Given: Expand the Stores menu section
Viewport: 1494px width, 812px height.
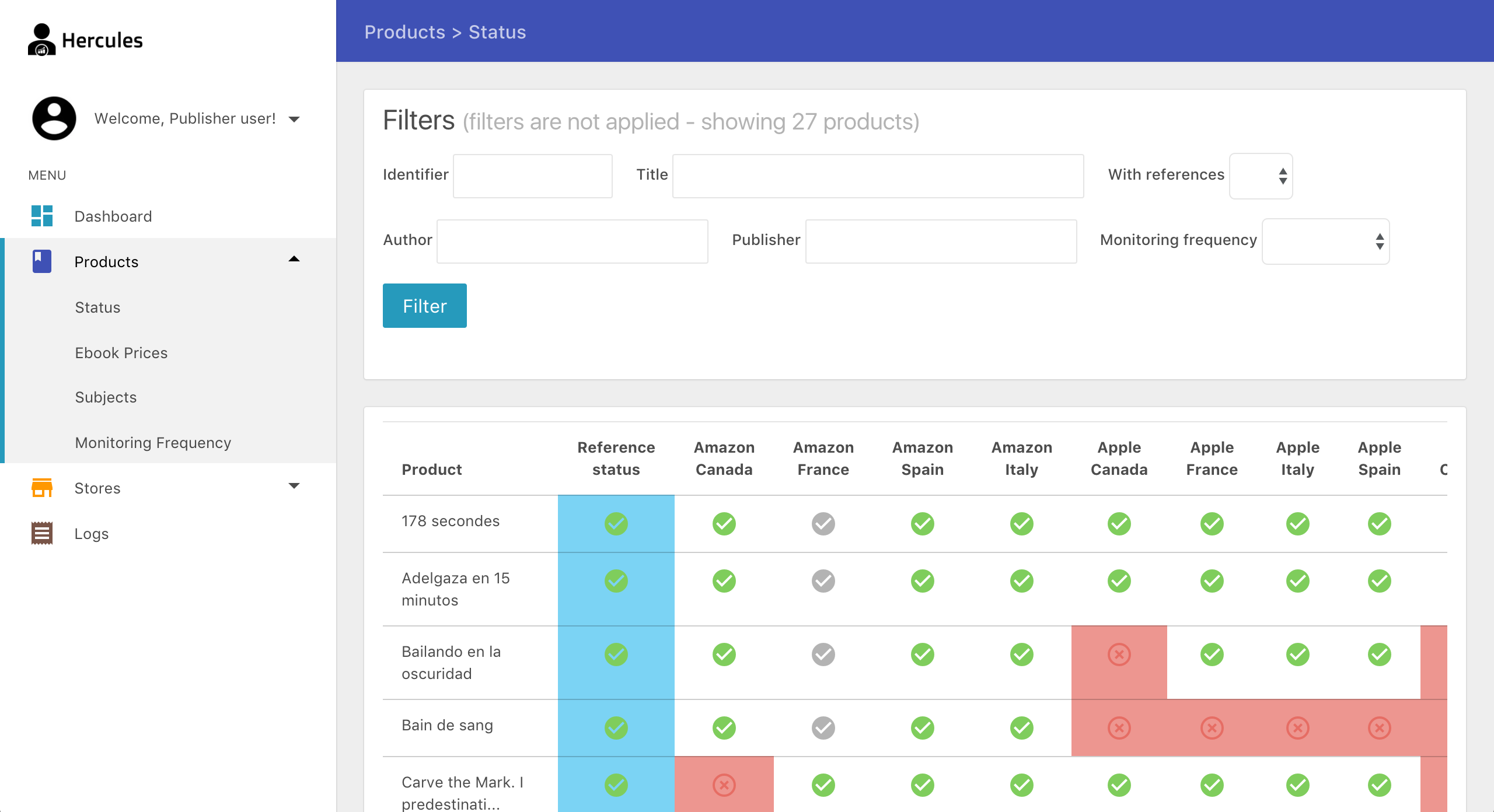Looking at the screenshot, I should point(294,486).
